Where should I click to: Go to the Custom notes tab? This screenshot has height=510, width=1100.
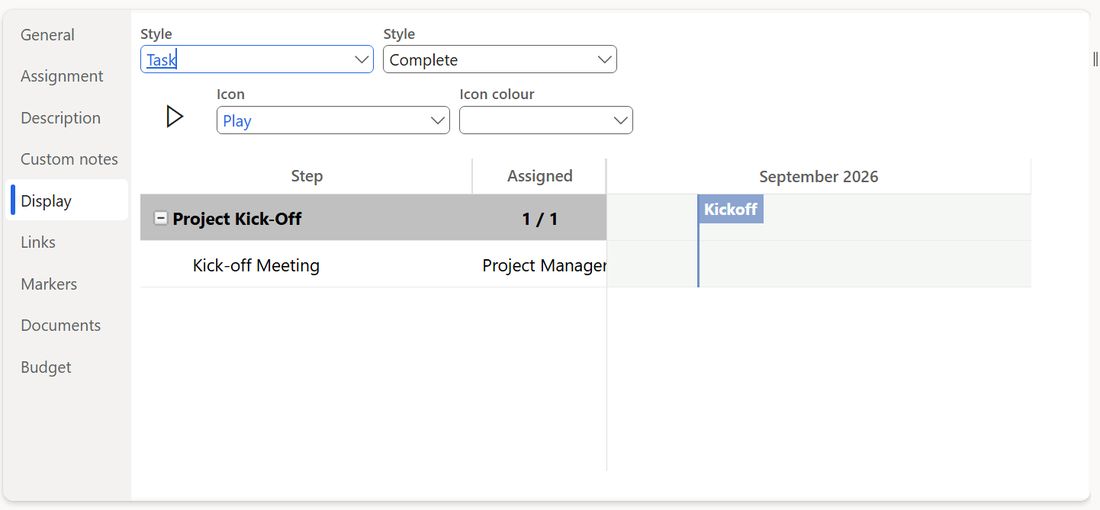(x=69, y=159)
